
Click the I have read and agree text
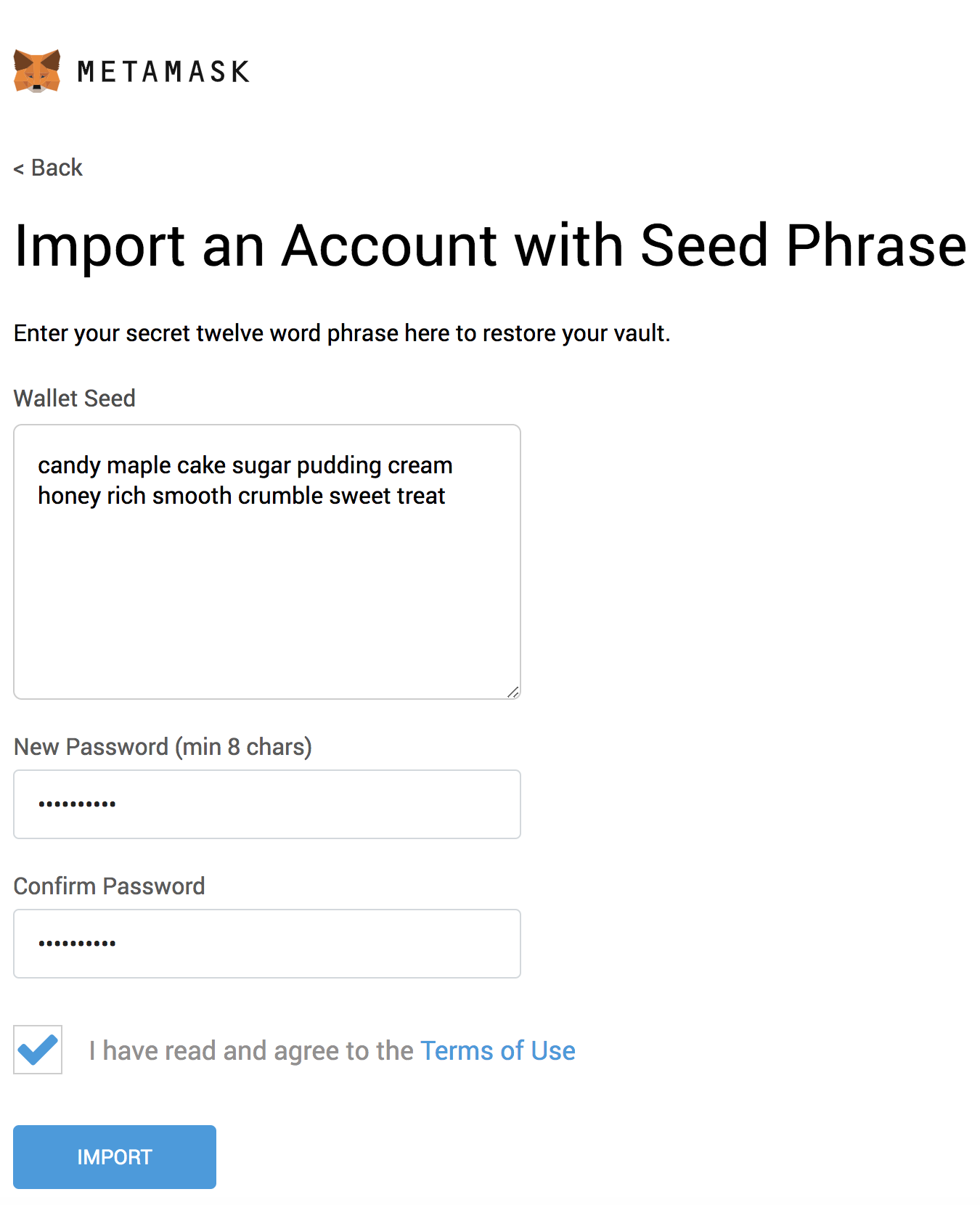250,1050
